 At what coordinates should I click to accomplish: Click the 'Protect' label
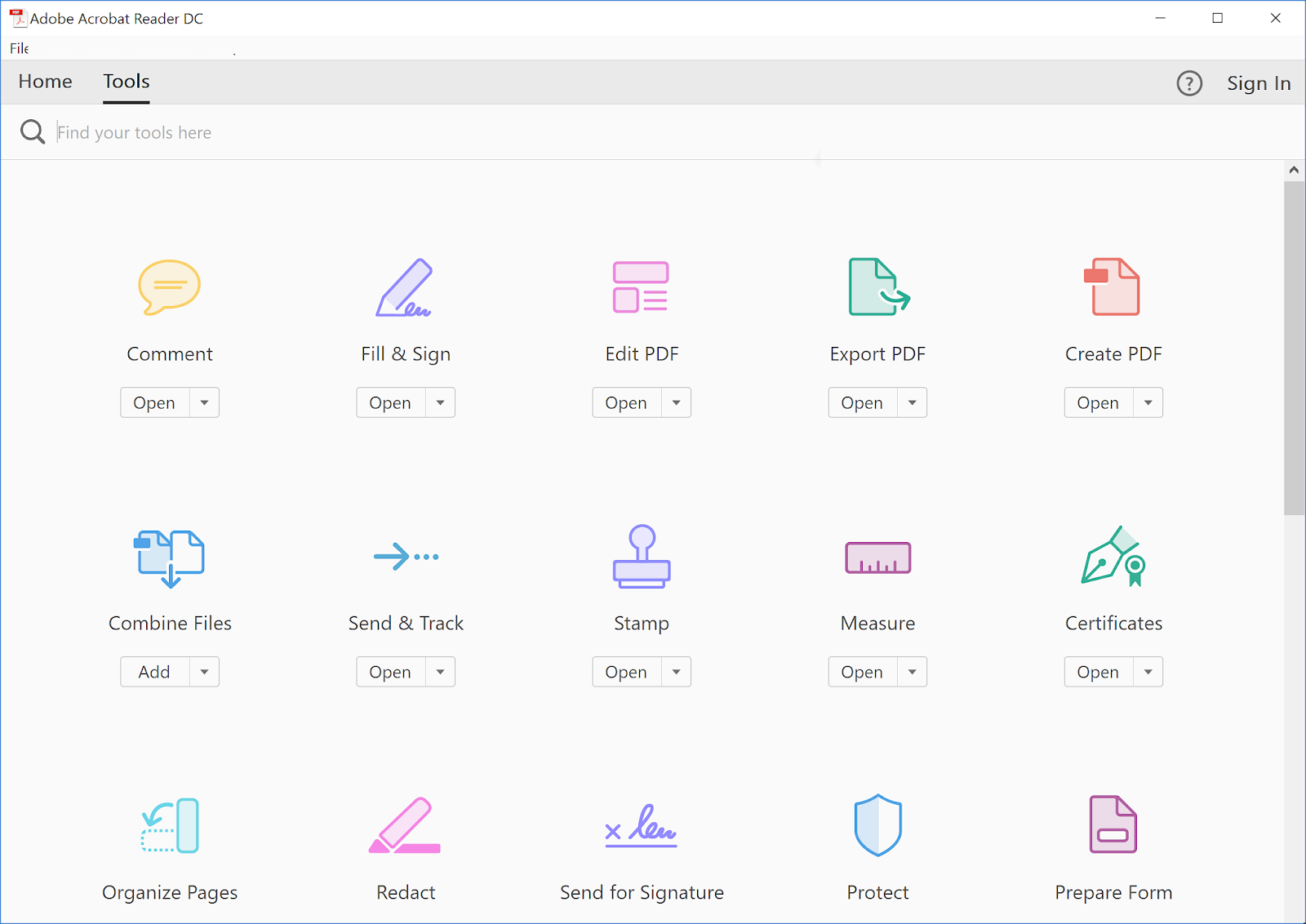pyautogui.click(x=877, y=893)
